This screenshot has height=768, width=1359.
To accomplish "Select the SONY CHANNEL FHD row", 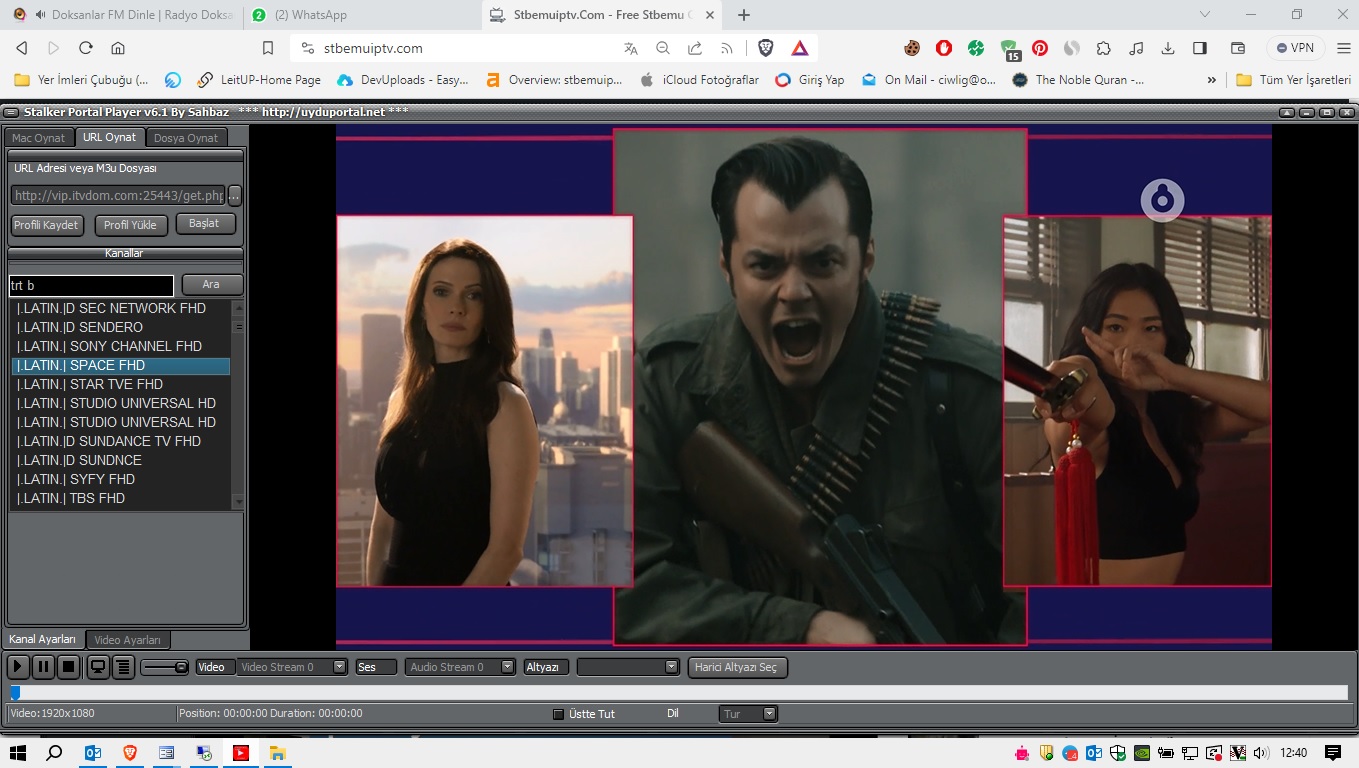I will [x=121, y=346].
